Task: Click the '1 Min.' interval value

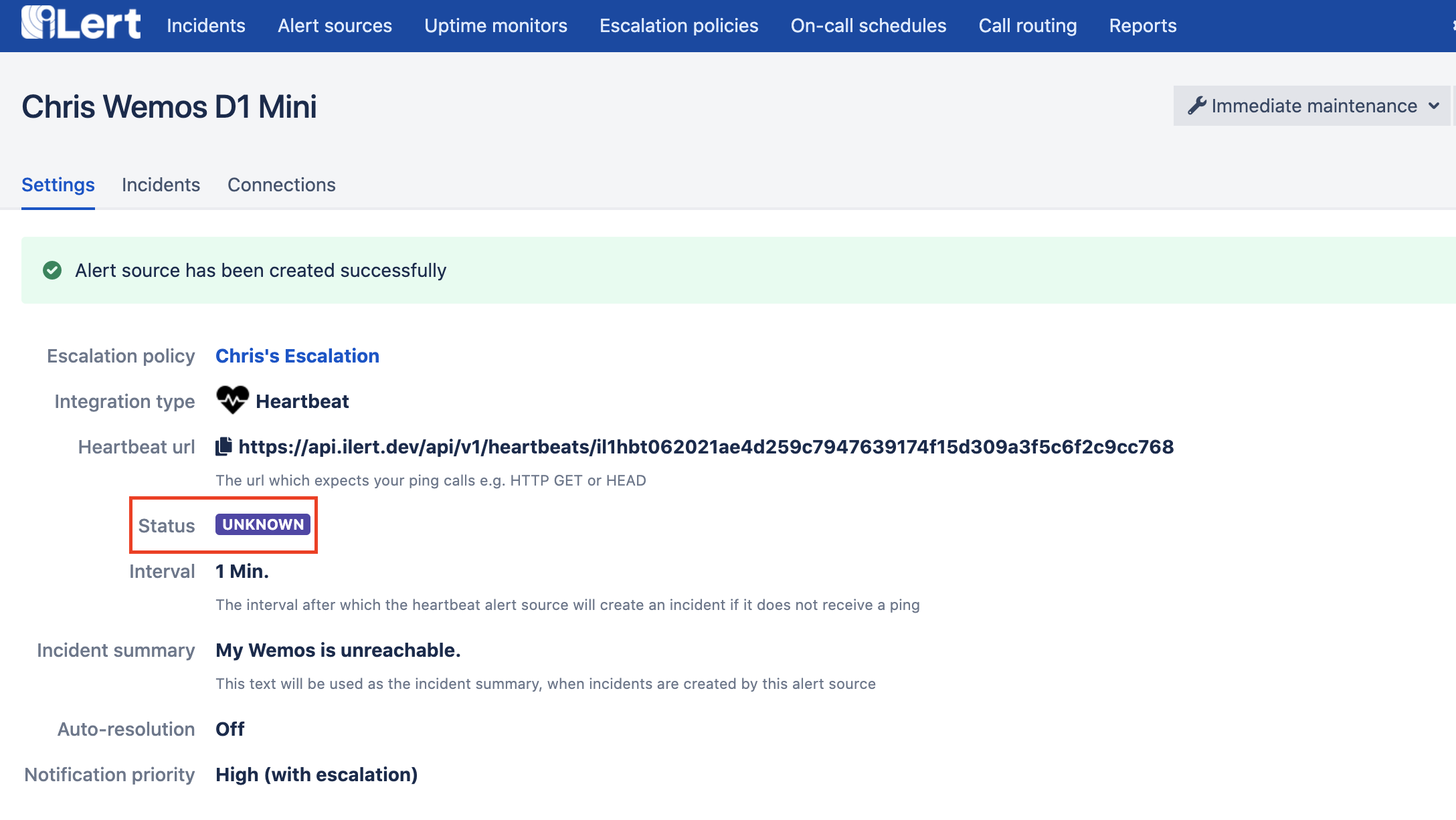Action: pos(242,571)
